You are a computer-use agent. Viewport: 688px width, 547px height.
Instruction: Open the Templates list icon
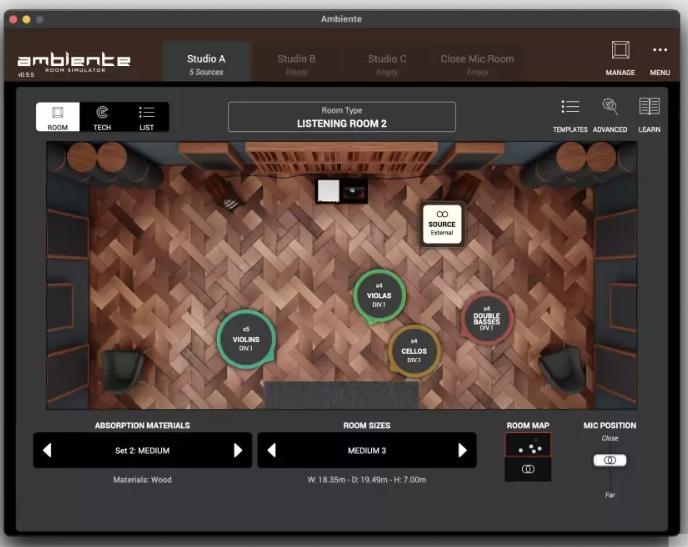coord(570,116)
